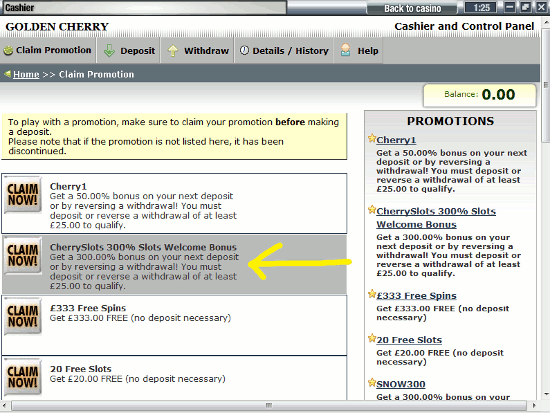550x413 pixels.
Task: Click the horizontal scrollbar right arrow
Action: tap(534, 406)
